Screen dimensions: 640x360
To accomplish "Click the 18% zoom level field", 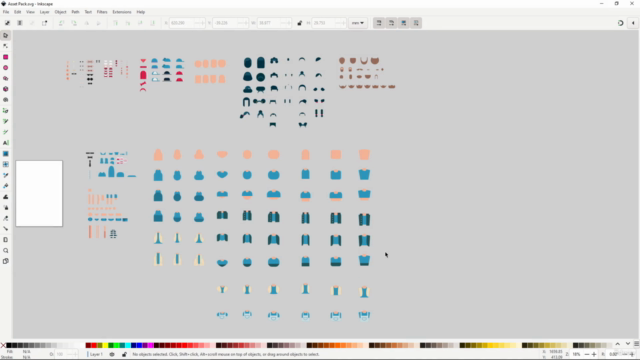I will click(x=577, y=354).
